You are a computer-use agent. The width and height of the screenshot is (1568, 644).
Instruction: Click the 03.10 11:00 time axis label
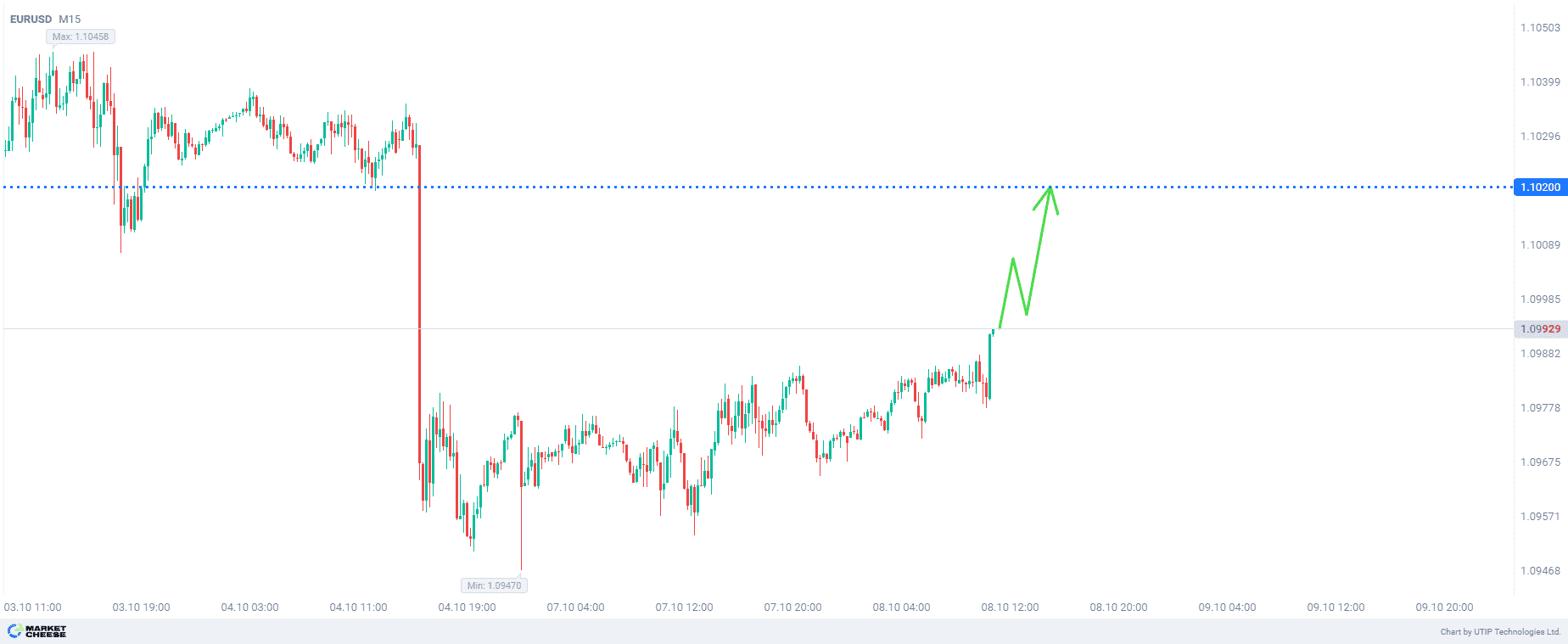click(x=32, y=607)
